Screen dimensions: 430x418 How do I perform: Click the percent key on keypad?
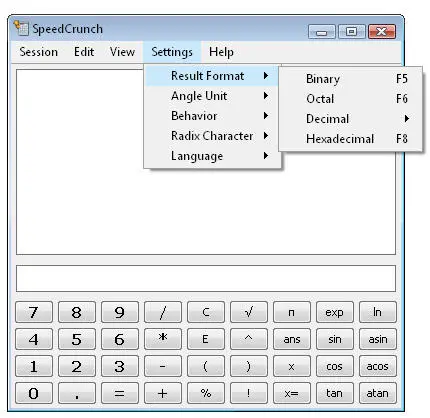click(x=206, y=393)
